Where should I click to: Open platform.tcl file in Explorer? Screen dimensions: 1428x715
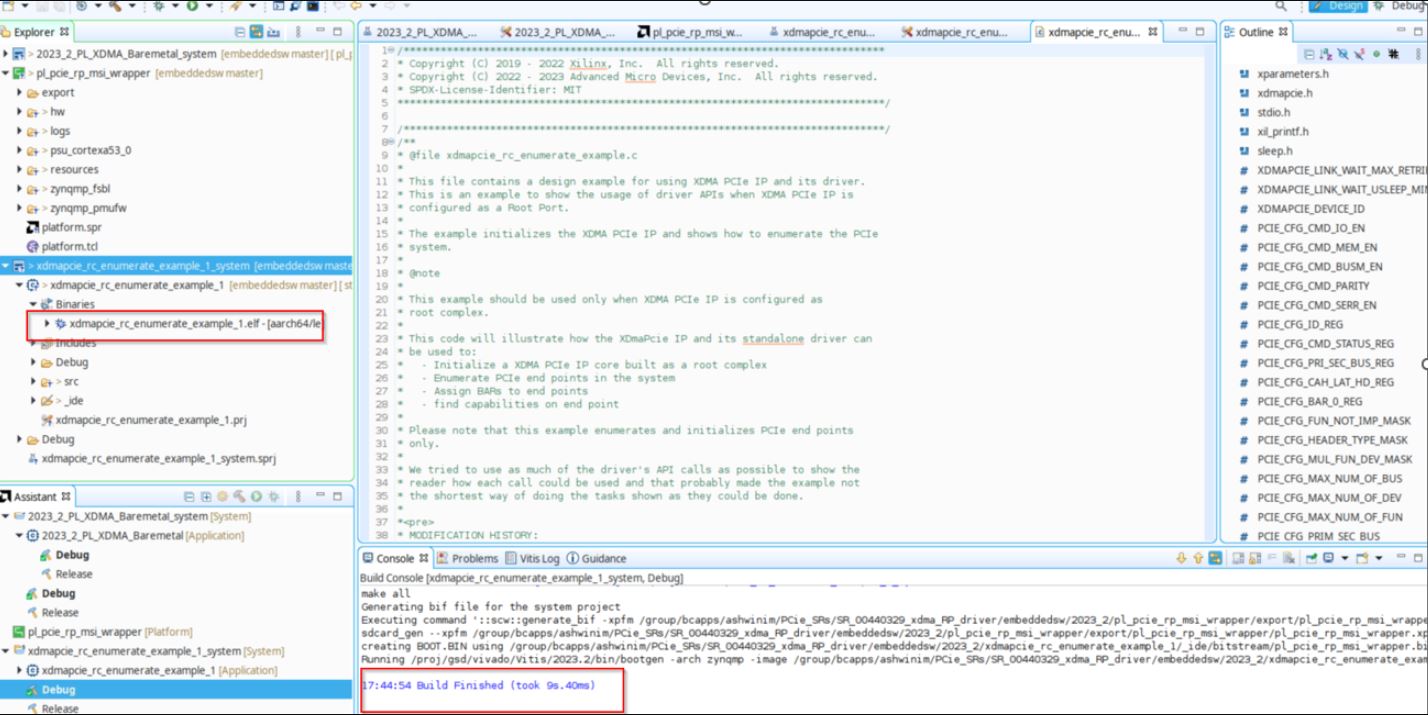tap(69, 247)
